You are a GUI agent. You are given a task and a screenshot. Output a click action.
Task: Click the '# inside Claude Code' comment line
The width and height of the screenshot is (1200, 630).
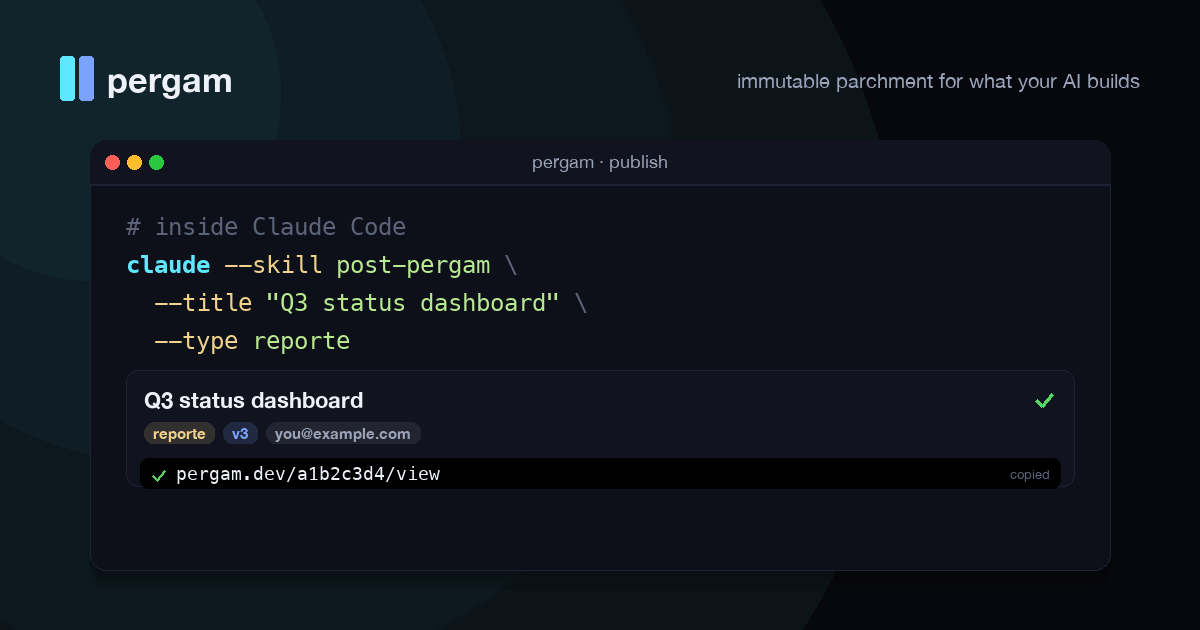click(x=266, y=227)
